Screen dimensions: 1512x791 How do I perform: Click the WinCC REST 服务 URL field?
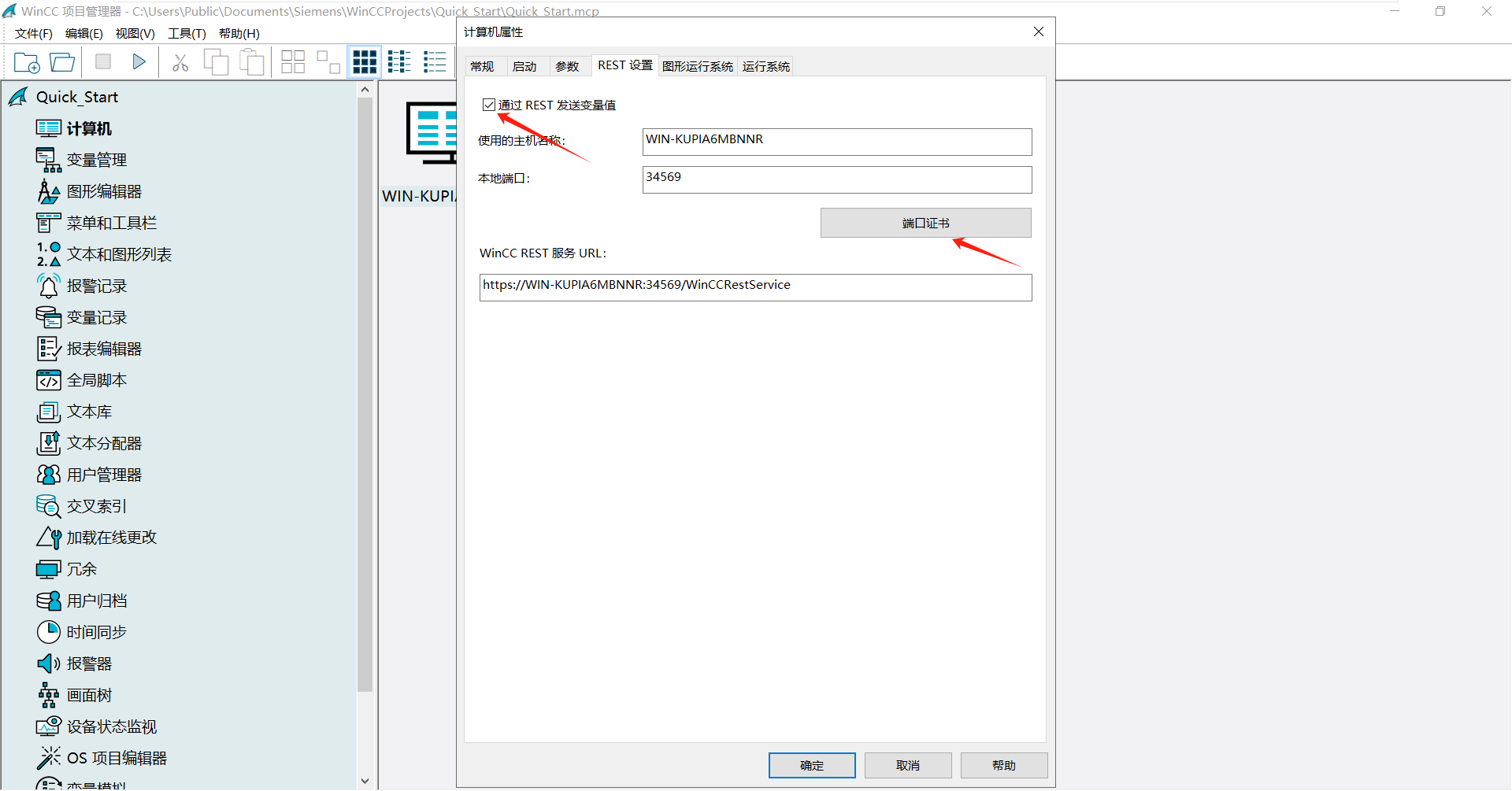[x=755, y=287]
